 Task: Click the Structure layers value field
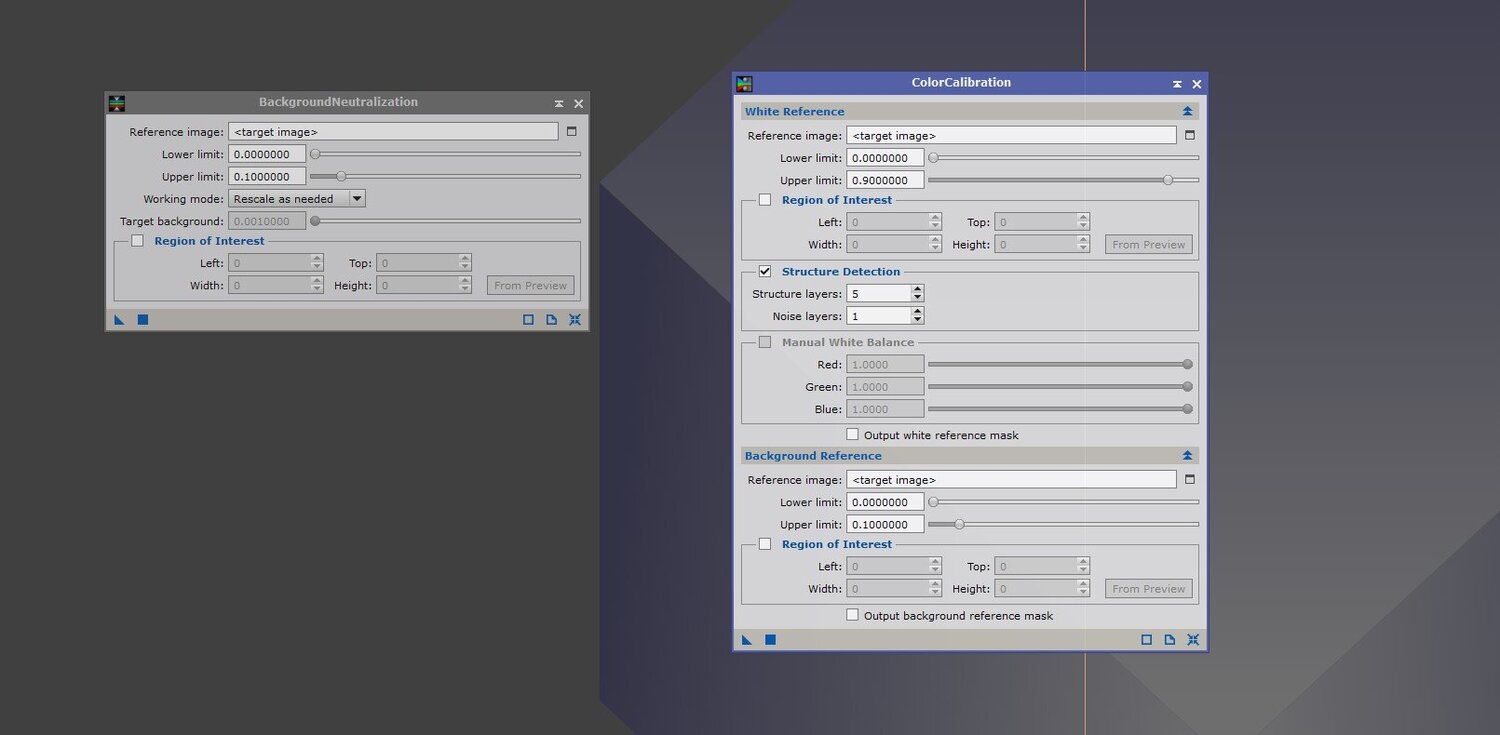[x=879, y=293]
